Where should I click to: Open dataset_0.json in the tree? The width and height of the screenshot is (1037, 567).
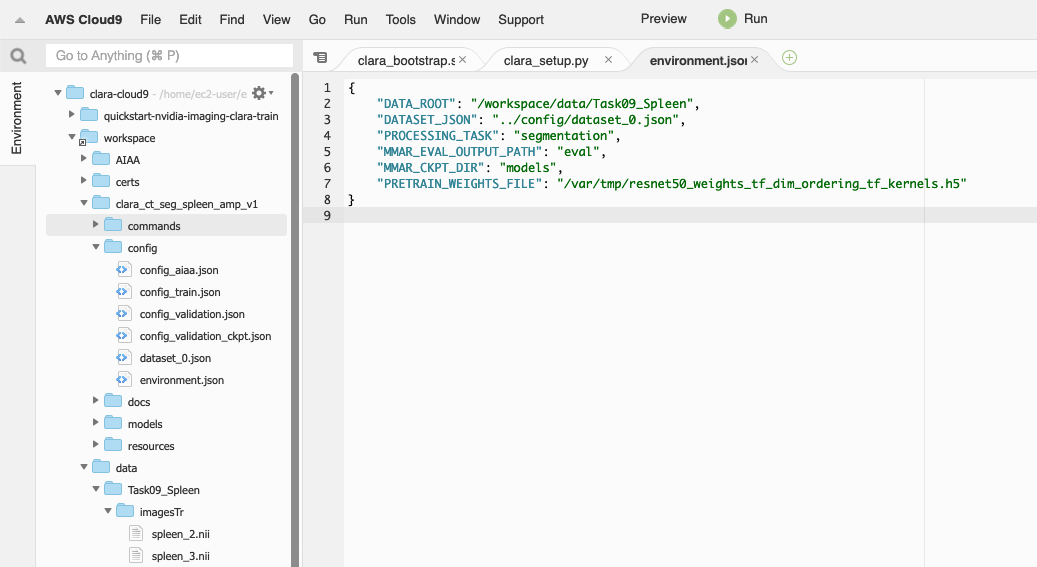pyautogui.click(x=175, y=358)
